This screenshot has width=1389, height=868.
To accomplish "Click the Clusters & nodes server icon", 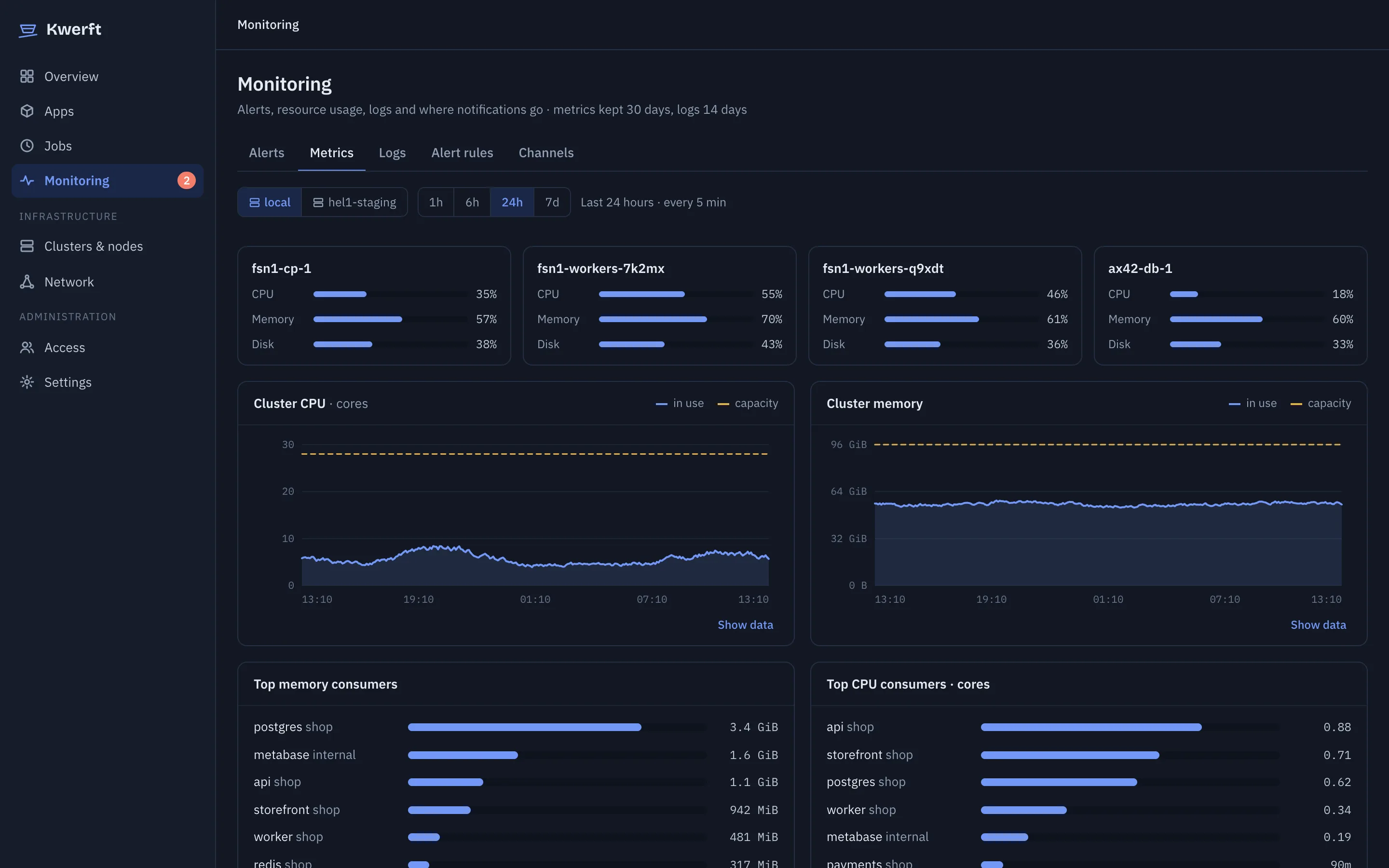I will pyautogui.click(x=27, y=246).
